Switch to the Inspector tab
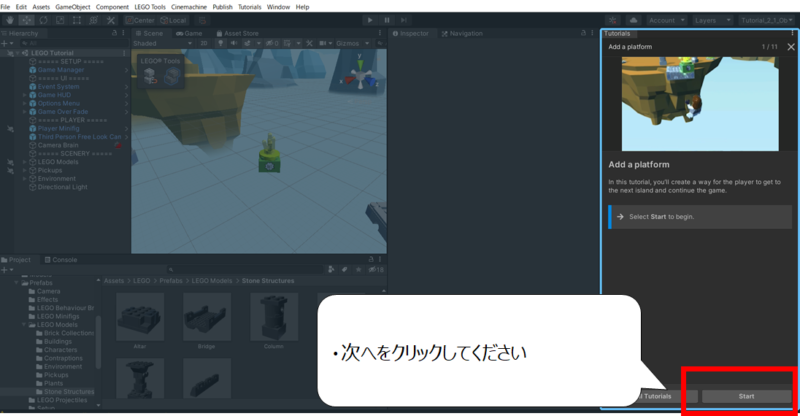800x416 pixels. [410, 33]
